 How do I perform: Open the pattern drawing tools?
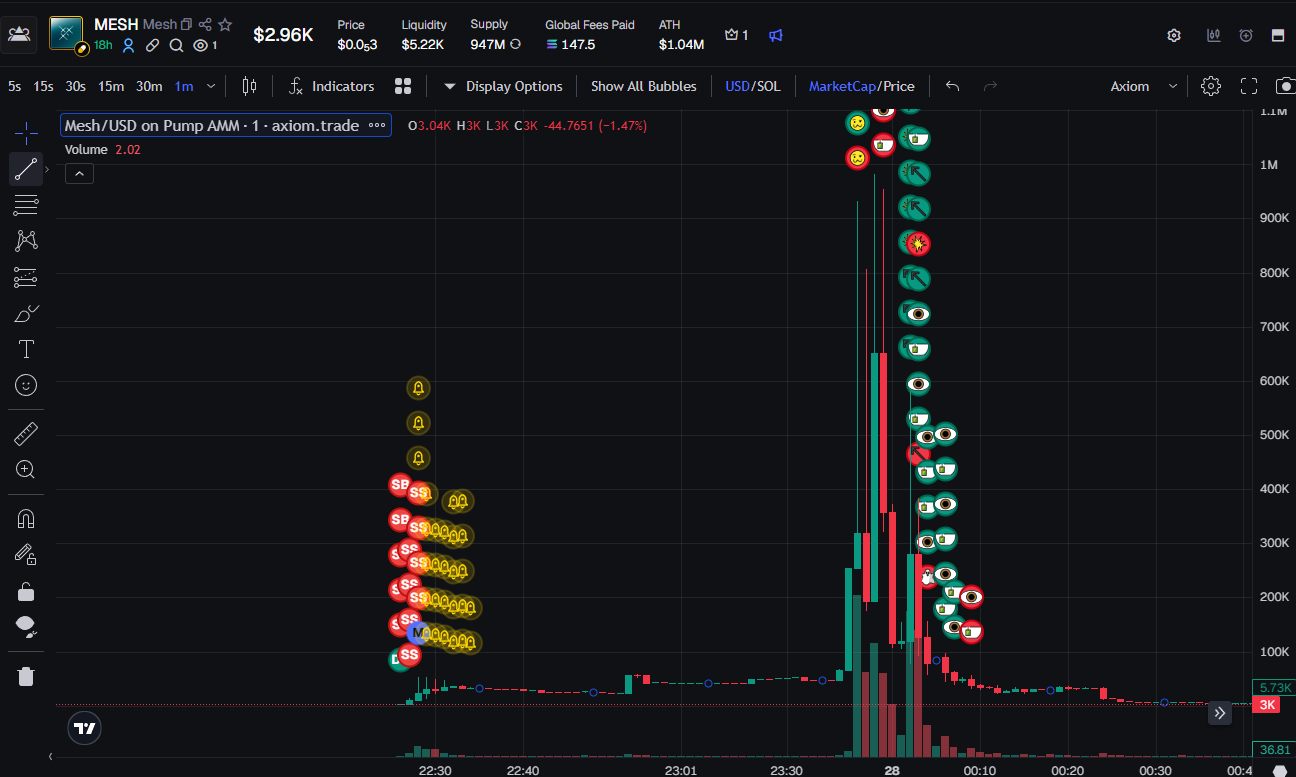point(26,240)
